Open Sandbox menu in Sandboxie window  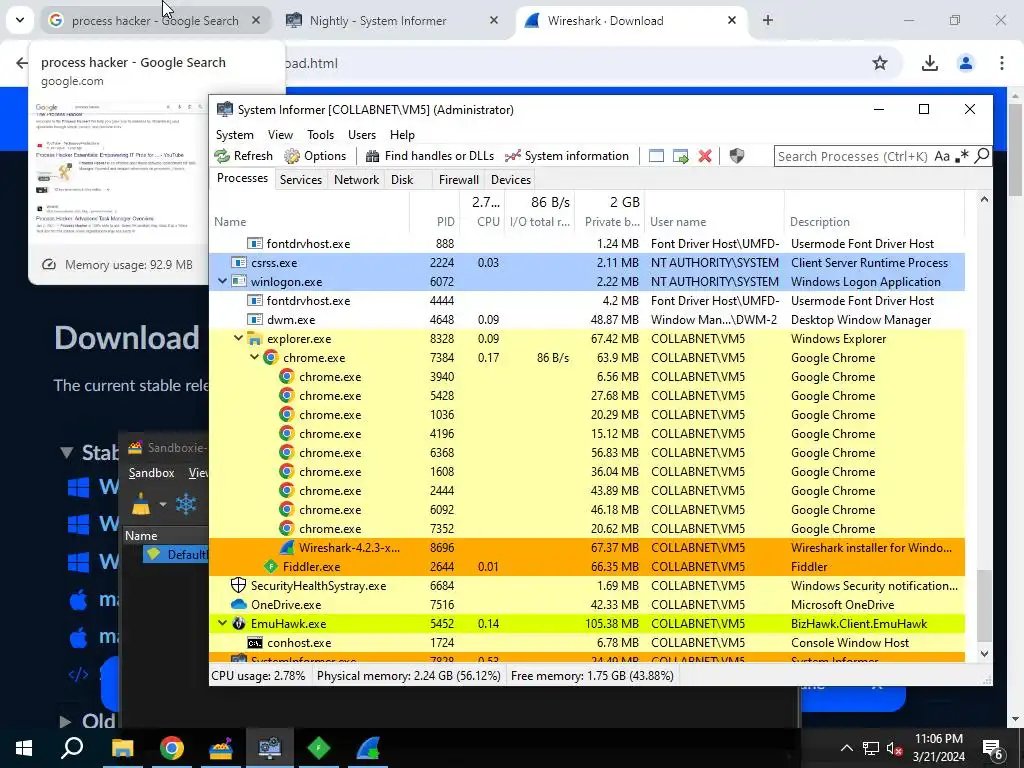pyautogui.click(x=152, y=473)
